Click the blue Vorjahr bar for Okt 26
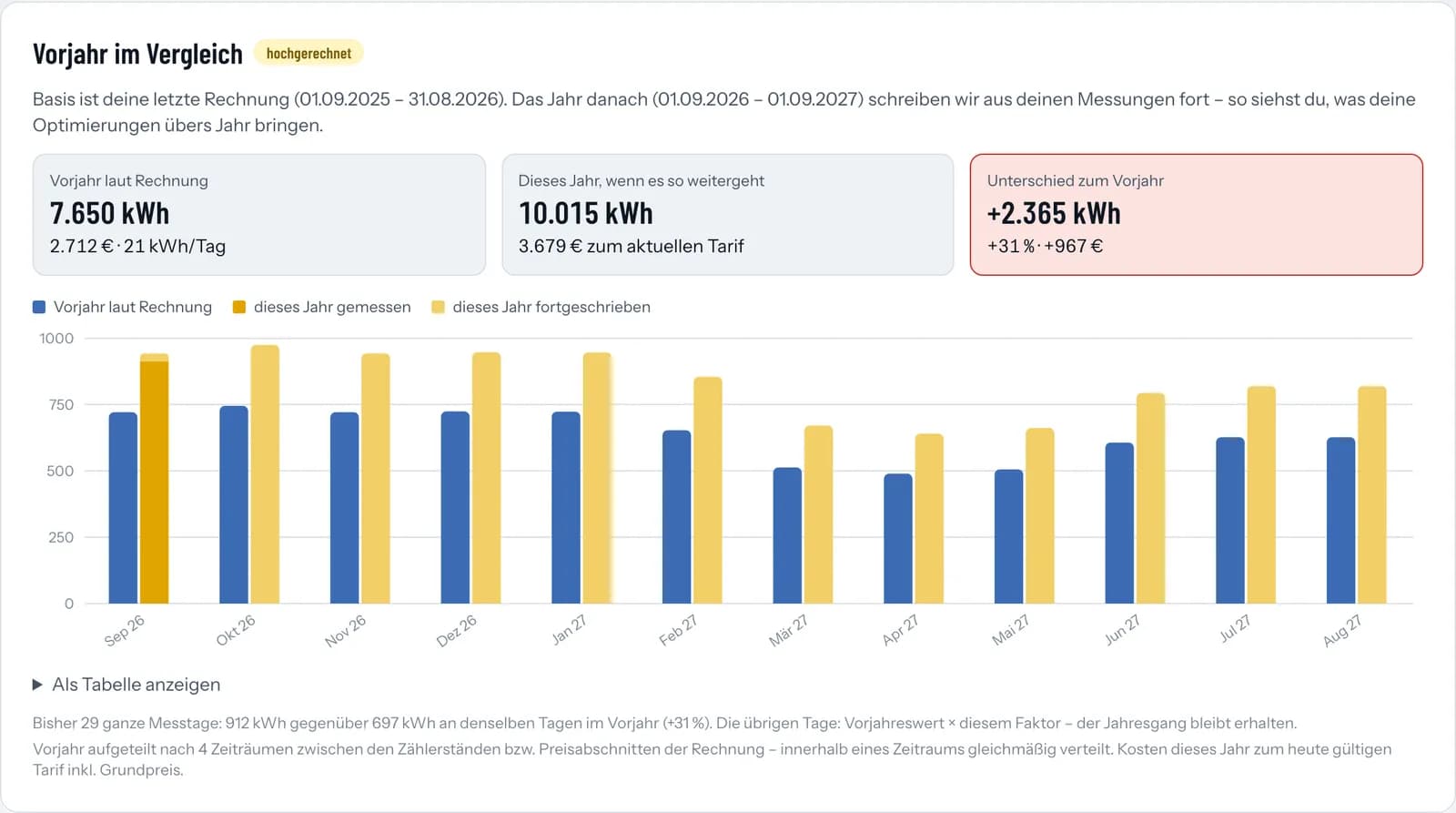This screenshot has height=813, width=1456. [234, 504]
